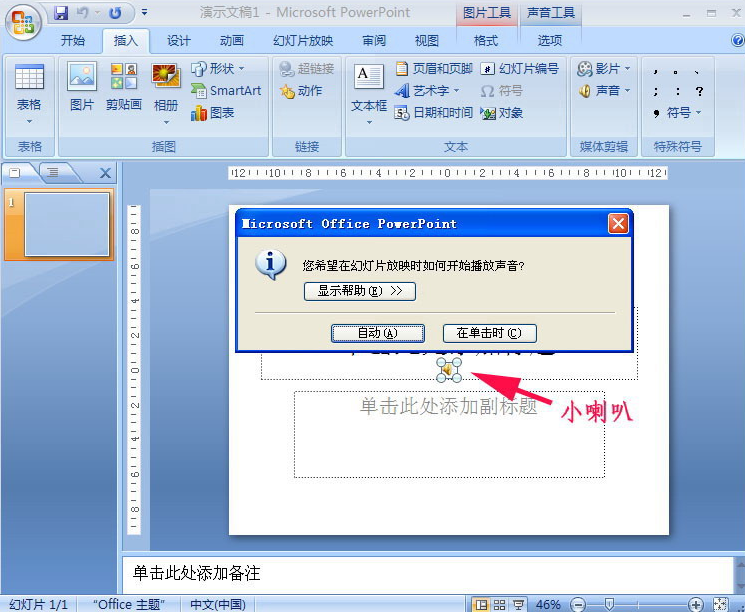
Task: Click the Office button orb
Action: [23, 21]
